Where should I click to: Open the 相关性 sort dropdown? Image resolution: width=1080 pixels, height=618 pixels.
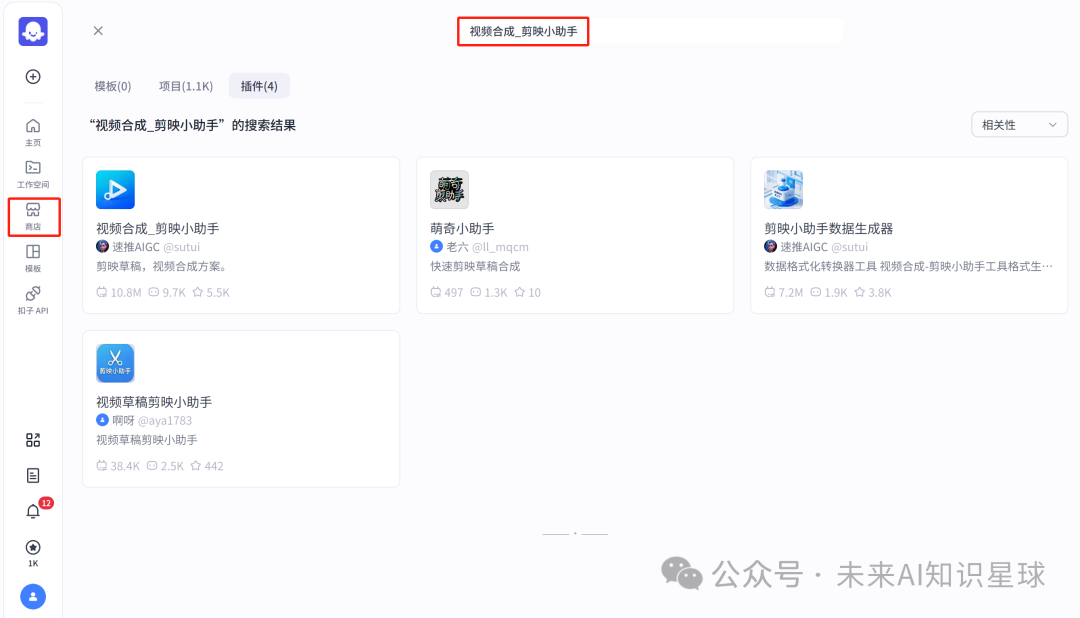point(1019,125)
